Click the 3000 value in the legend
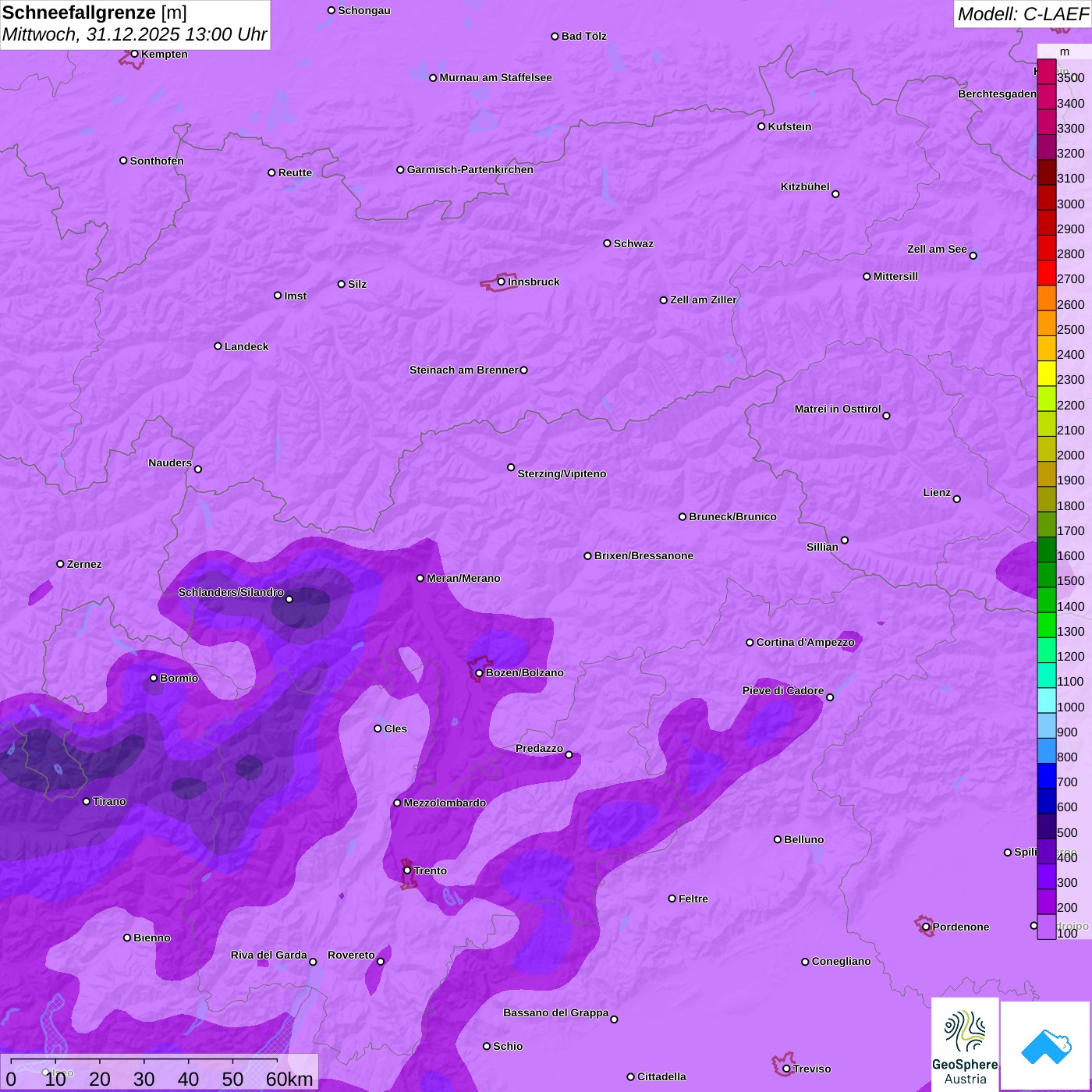 point(1071,204)
